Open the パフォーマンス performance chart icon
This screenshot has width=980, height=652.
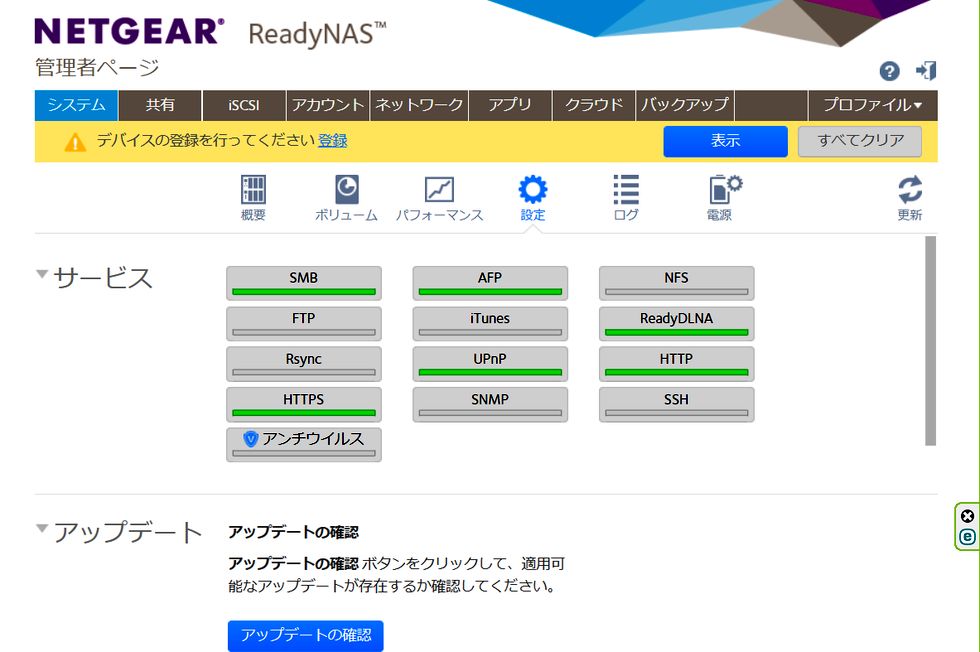pyautogui.click(x=439, y=190)
